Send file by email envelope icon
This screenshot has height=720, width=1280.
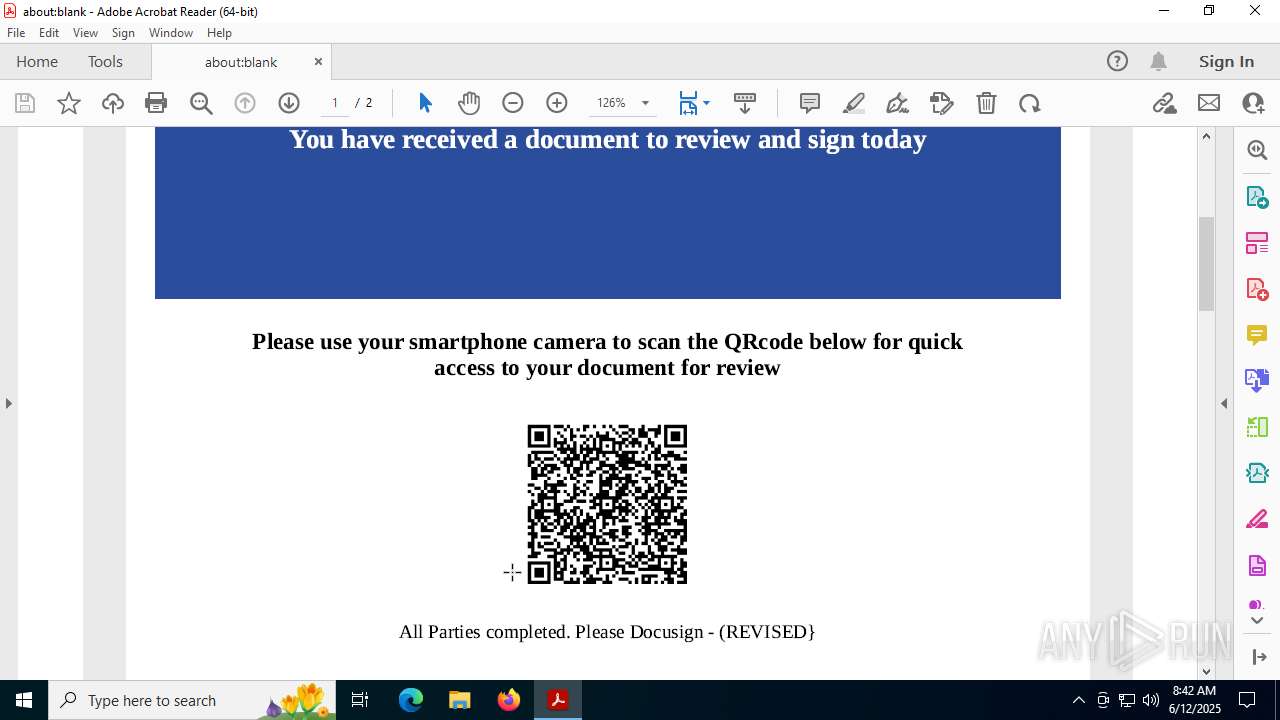tap(1209, 103)
